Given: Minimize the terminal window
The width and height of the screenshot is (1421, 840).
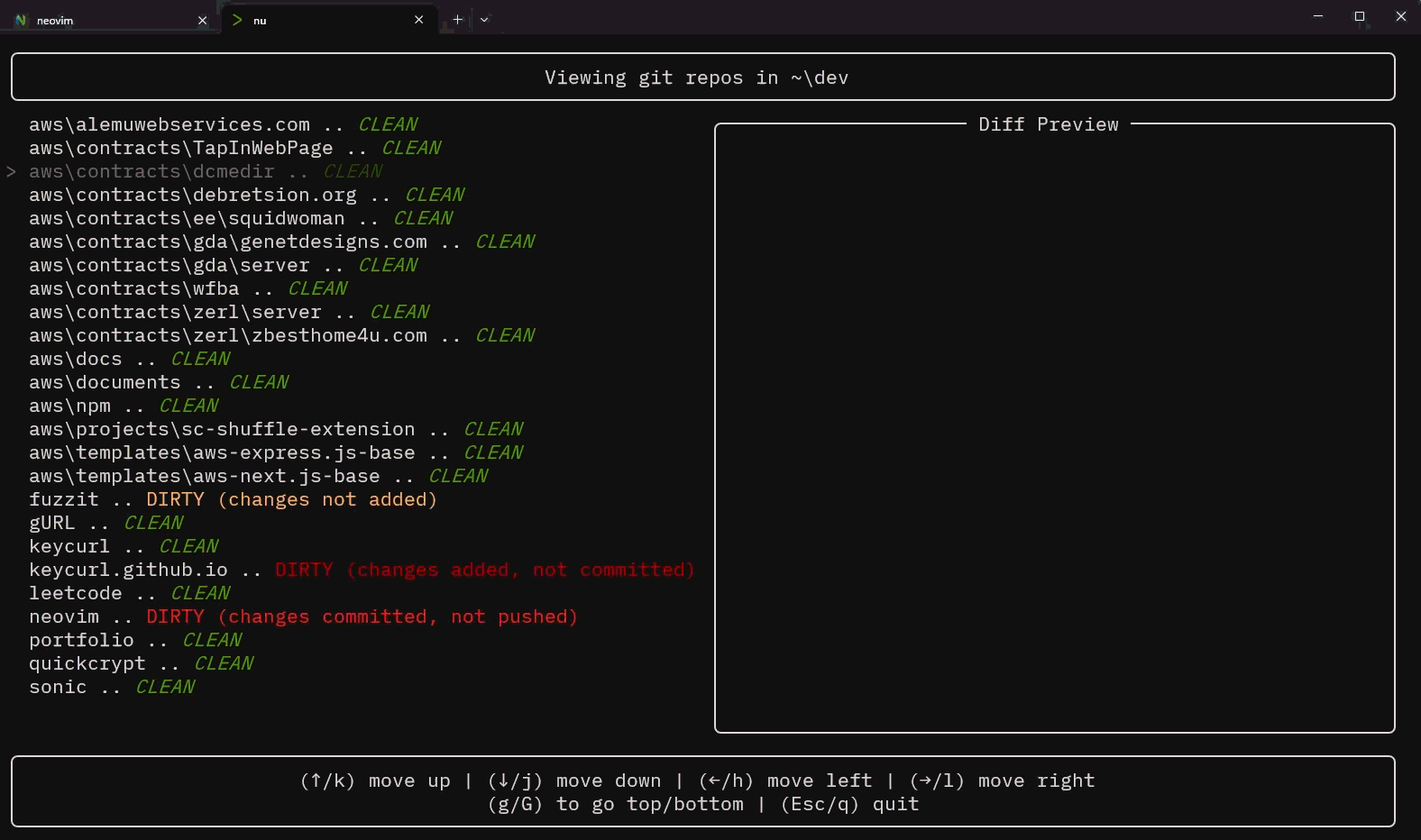Looking at the screenshot, I should (x=1318, y=16).
